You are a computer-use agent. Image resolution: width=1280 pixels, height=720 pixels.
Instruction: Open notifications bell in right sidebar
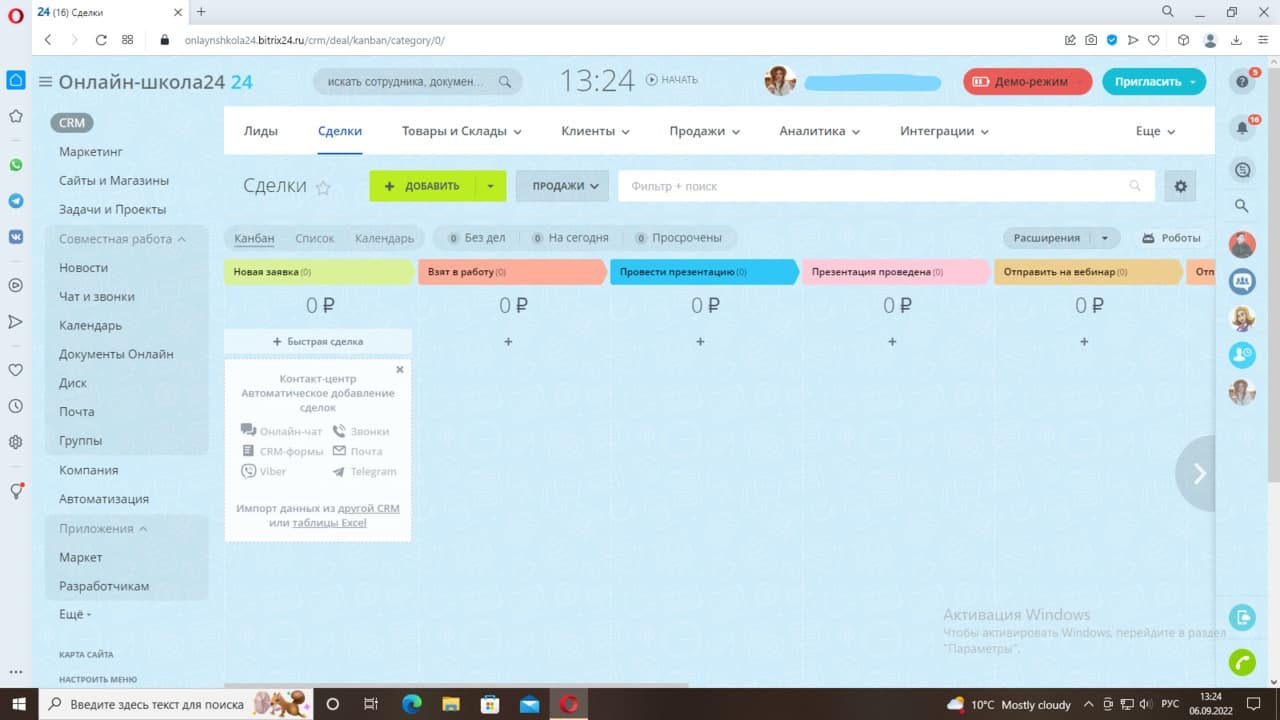1242,128
